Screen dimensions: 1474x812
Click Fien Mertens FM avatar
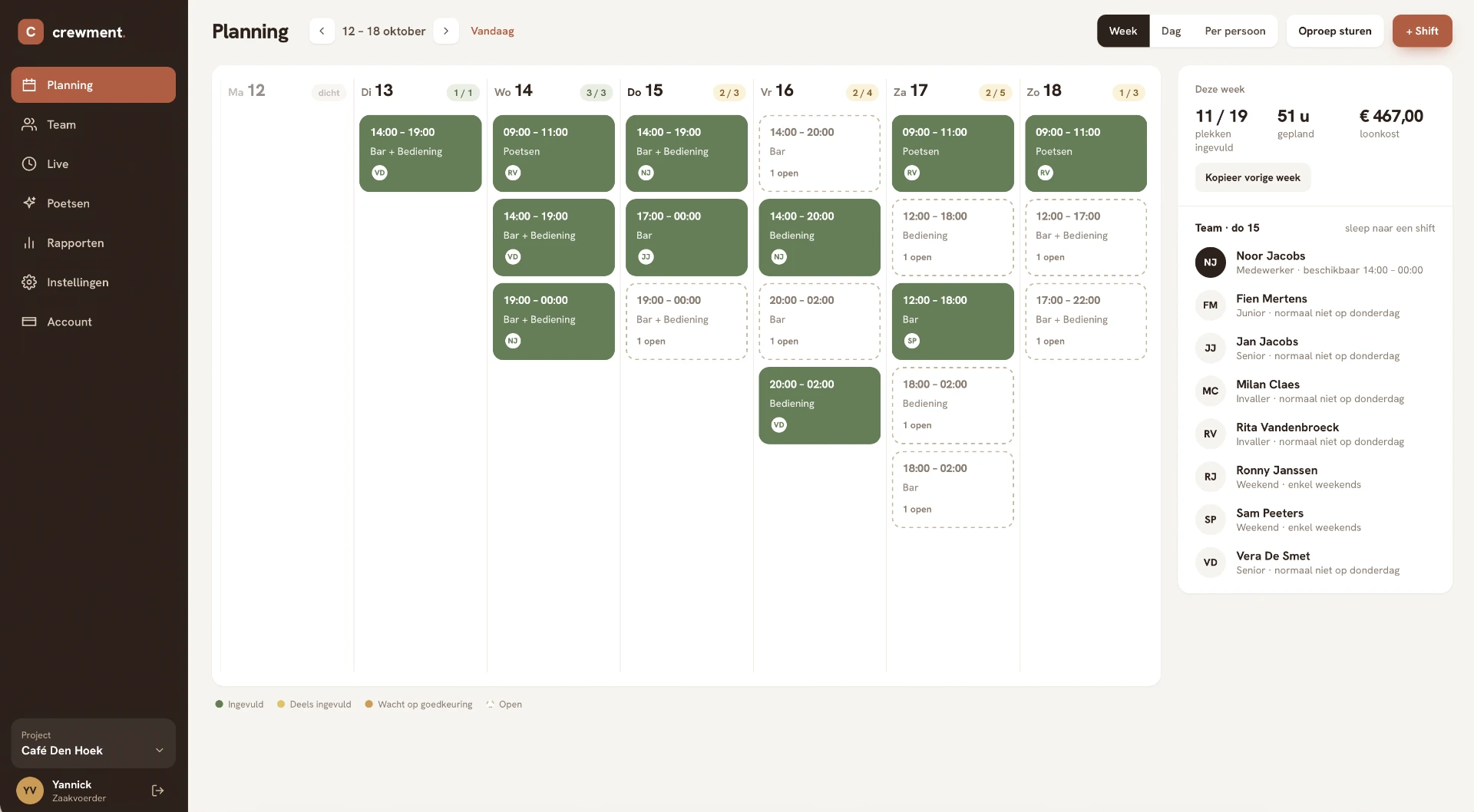point(1210,305)
